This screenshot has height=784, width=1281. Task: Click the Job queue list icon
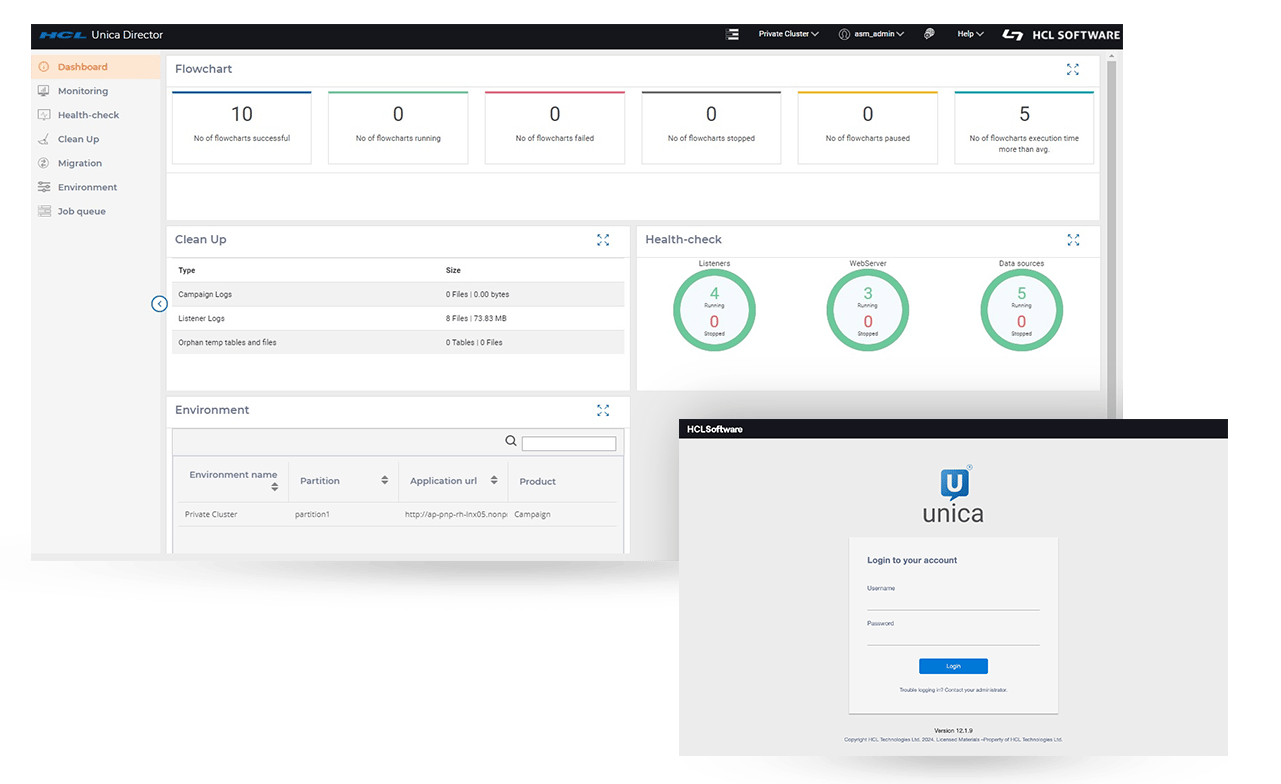43,211
